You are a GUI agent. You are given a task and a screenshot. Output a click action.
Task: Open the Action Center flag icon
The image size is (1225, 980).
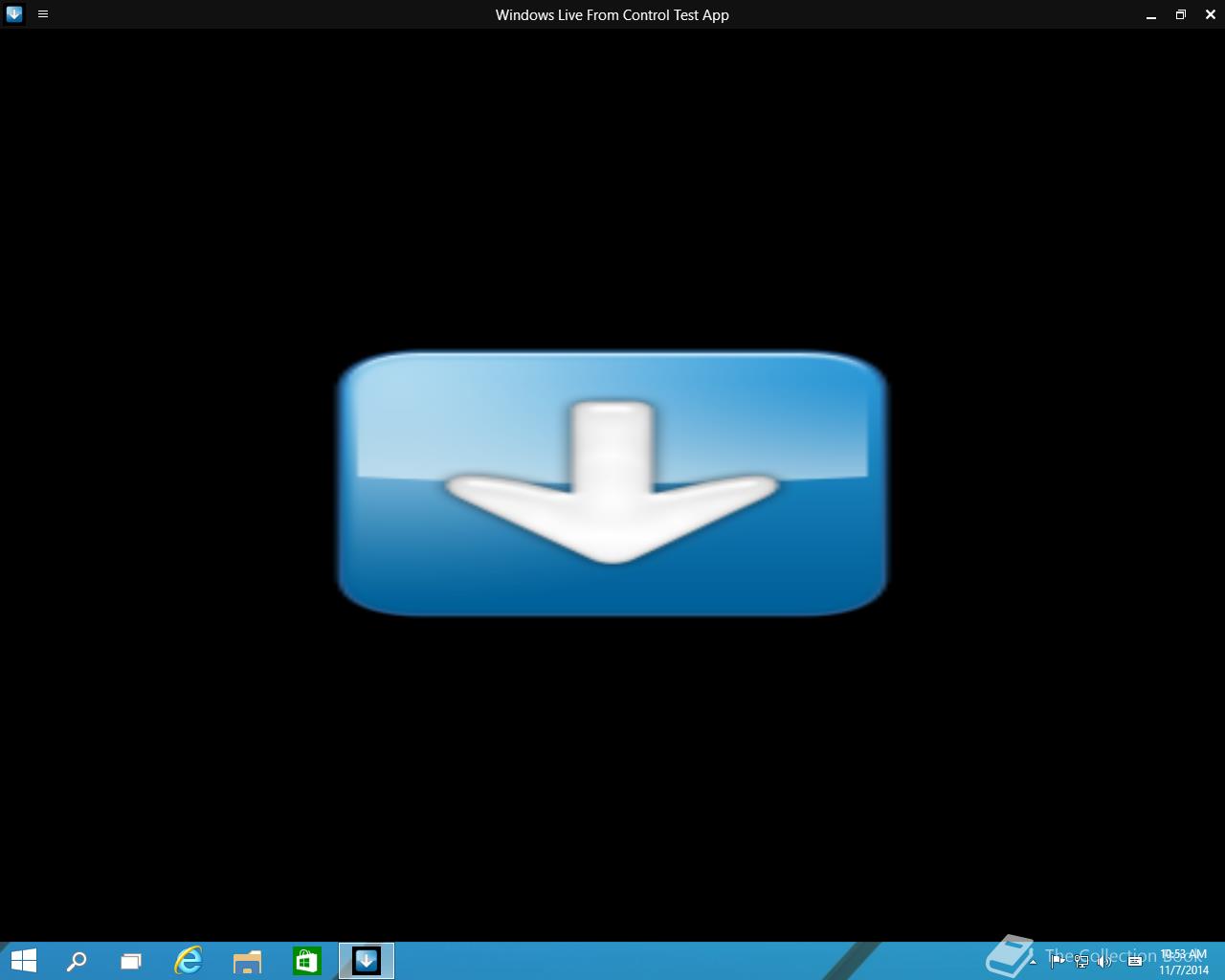(x=1057, y=962)
